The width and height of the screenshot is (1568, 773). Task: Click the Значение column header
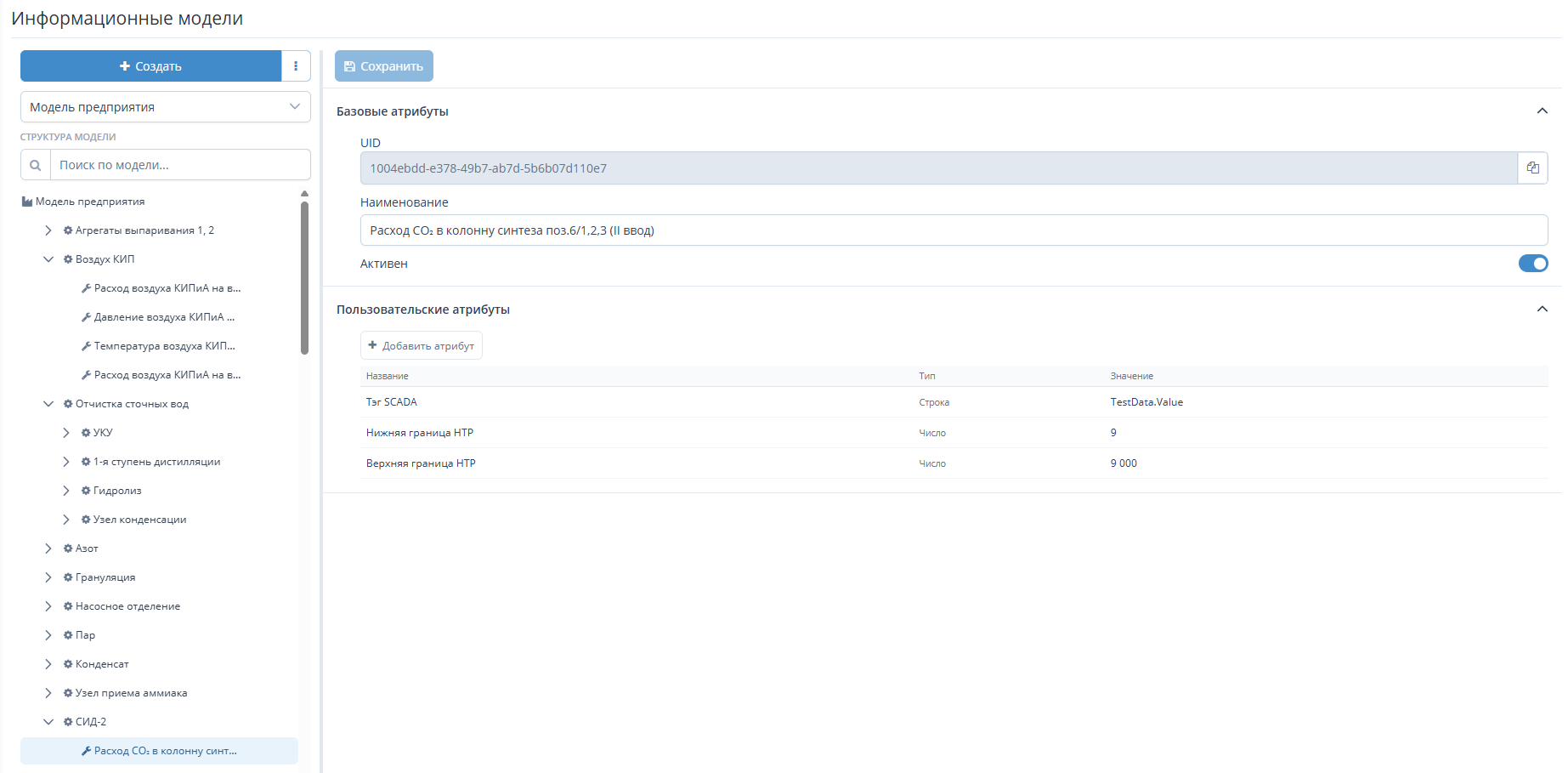pos(1132,376)
